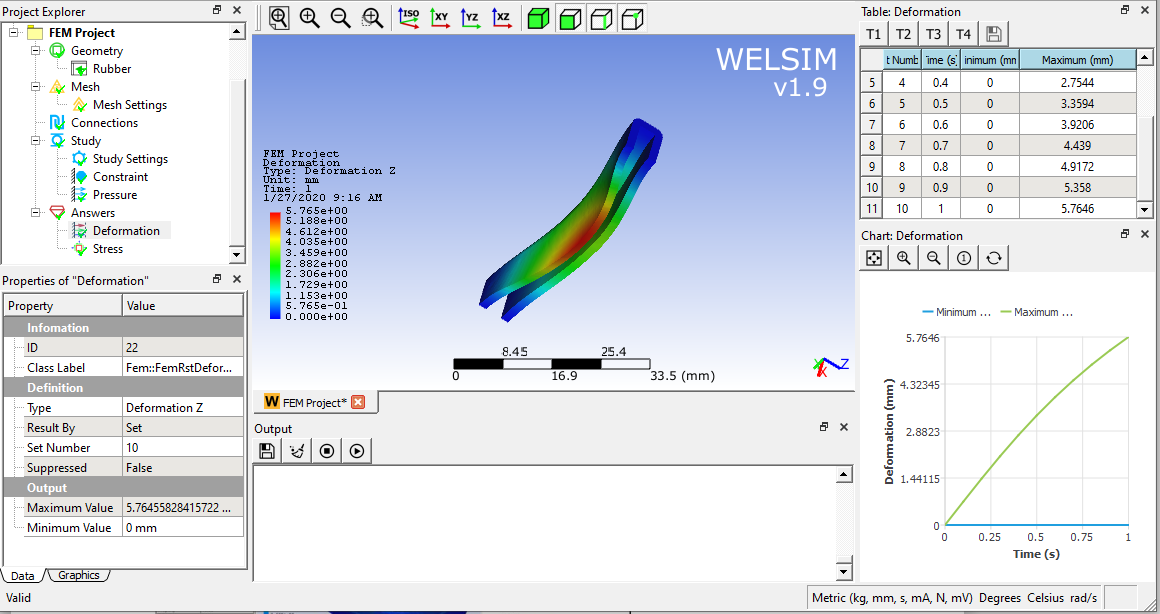Switch to table tab T3
Screen dimensions: 1160x614
(934, 34)
